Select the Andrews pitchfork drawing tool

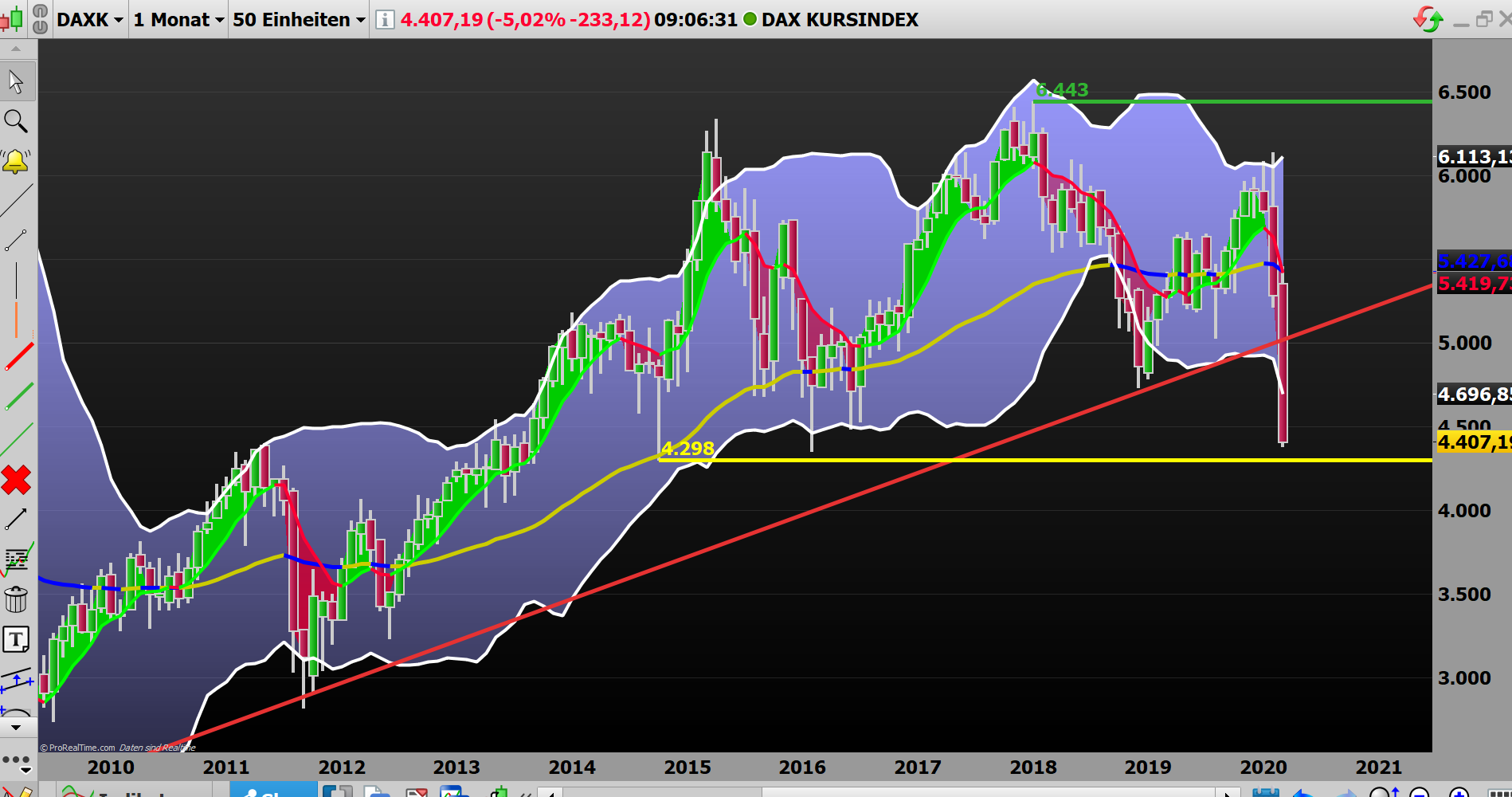point(17,679)
